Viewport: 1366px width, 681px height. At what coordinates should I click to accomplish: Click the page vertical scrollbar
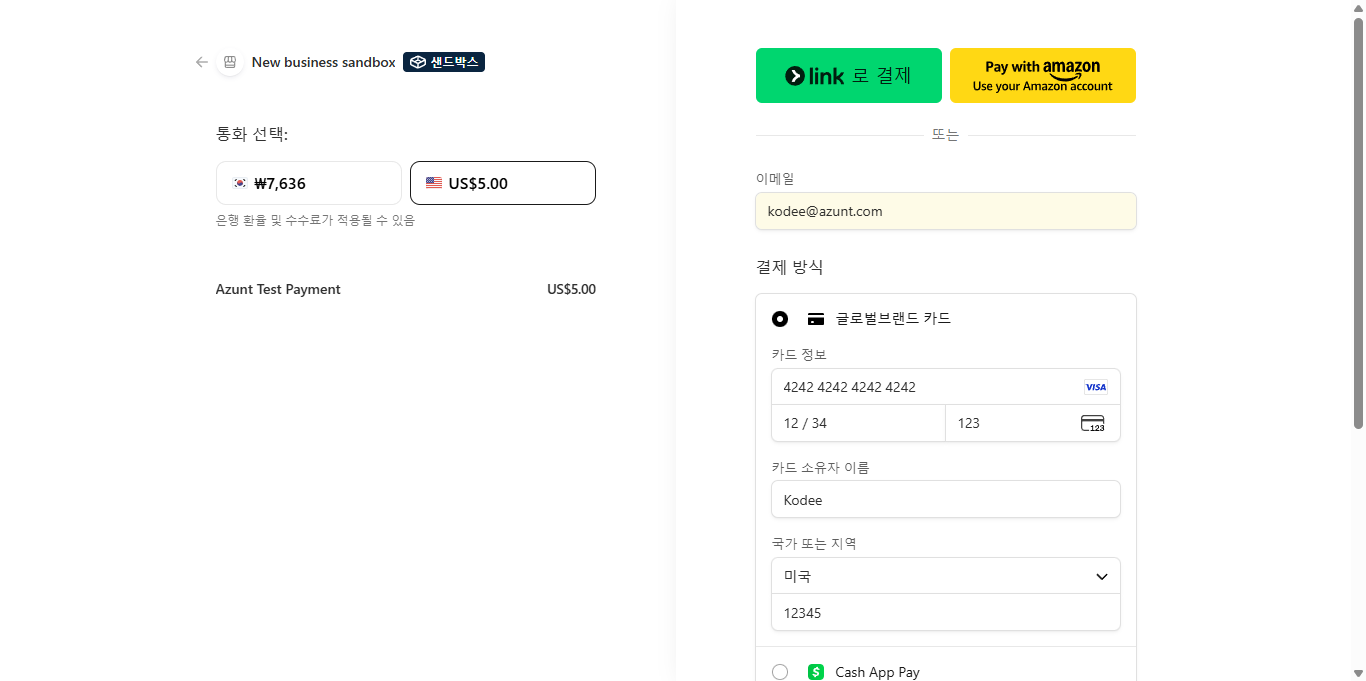tap(1358, 220)
